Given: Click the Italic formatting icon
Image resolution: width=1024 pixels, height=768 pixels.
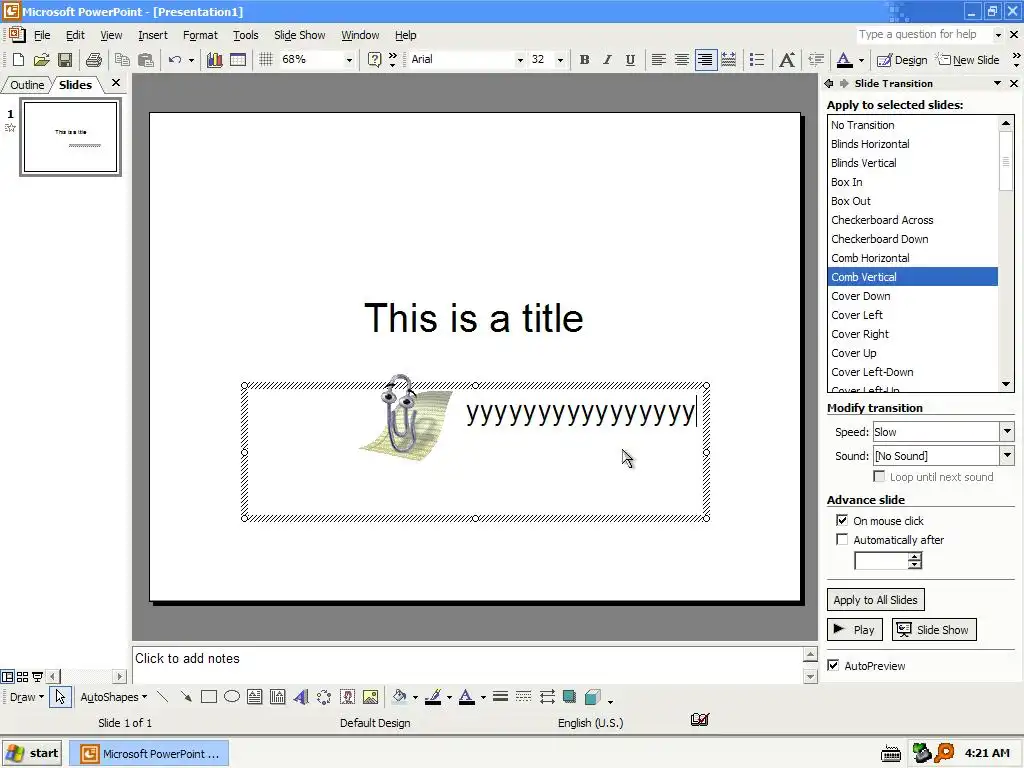Looking at the screenshot, I should 607,59.
